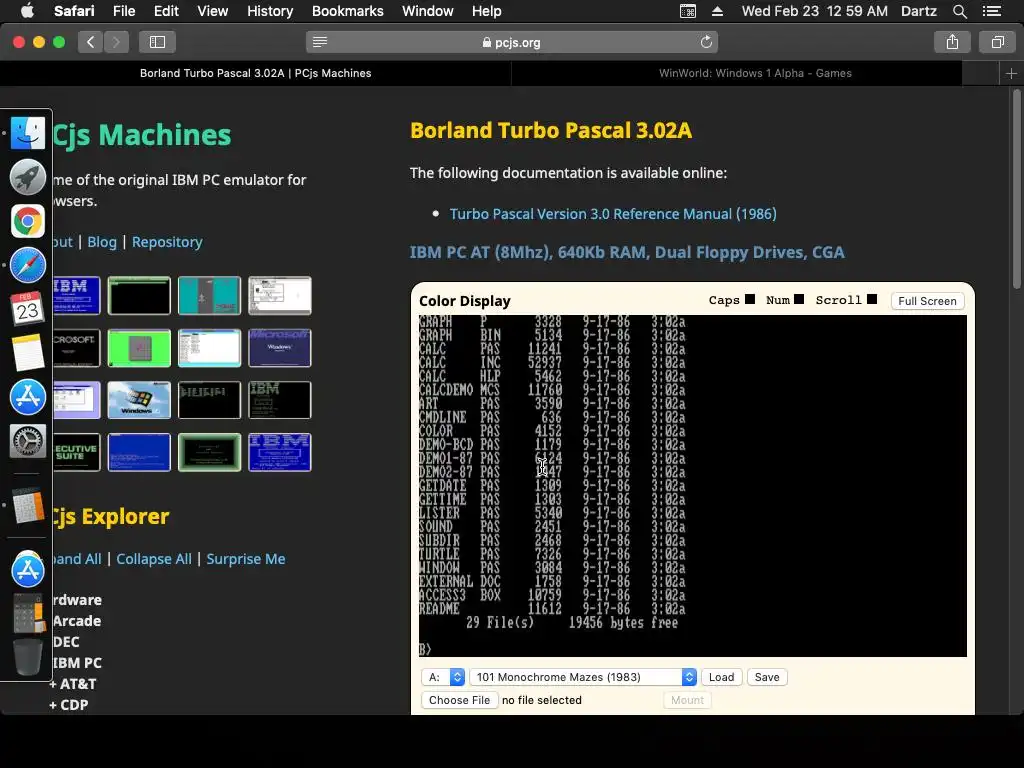Open the Notes app from dock
This screenshot has width=1024, height=768.
27,353
